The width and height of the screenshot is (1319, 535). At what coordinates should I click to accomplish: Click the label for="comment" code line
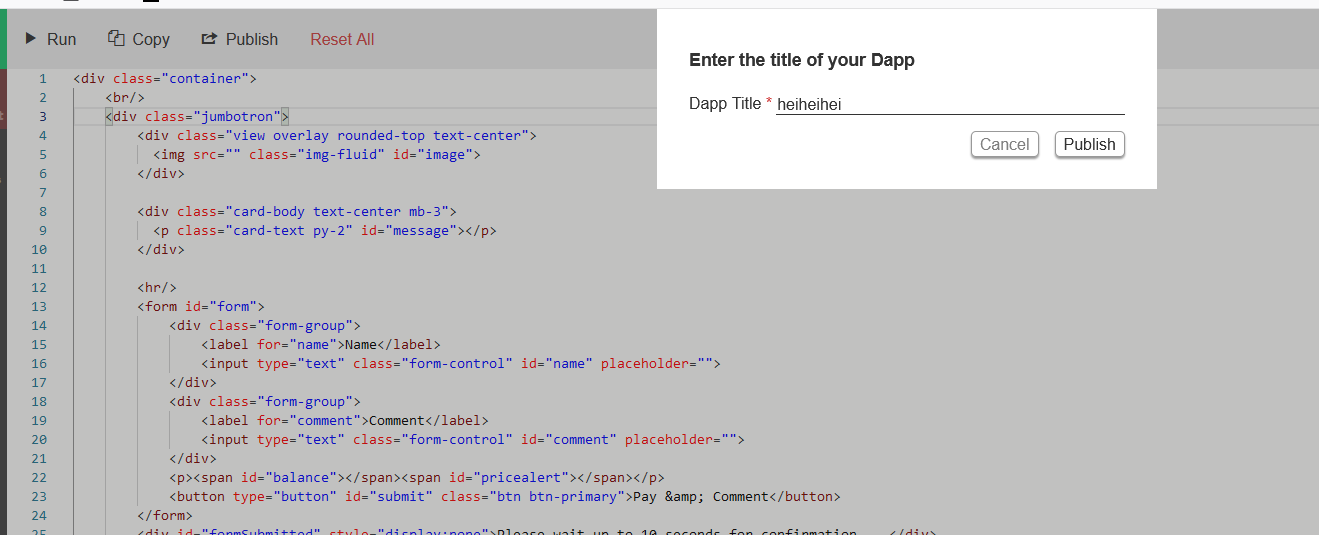(345, 420)
